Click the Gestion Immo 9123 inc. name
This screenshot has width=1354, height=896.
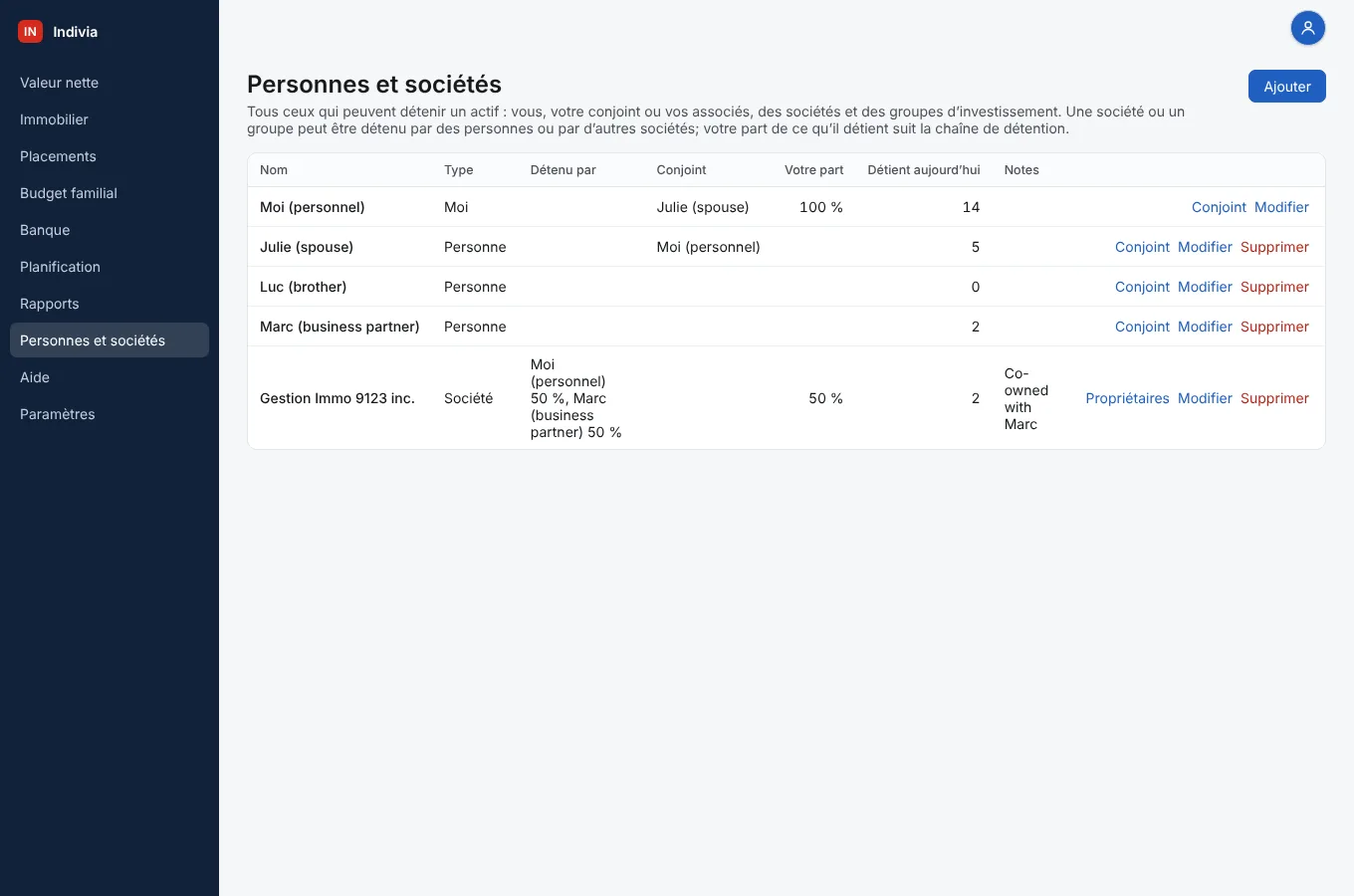338,398
